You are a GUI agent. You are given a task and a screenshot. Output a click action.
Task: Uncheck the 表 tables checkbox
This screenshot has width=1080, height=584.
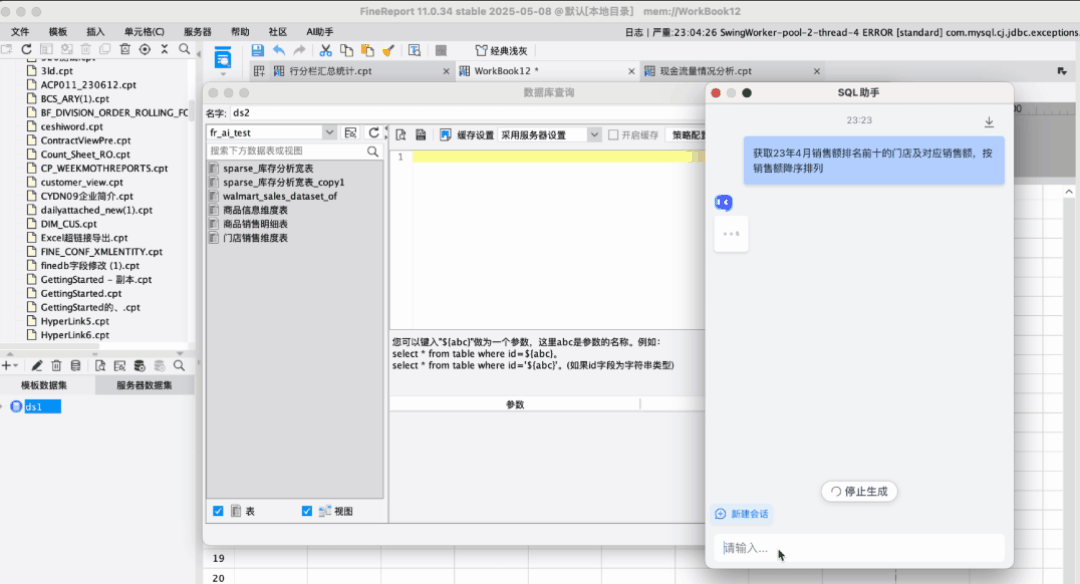218,511
